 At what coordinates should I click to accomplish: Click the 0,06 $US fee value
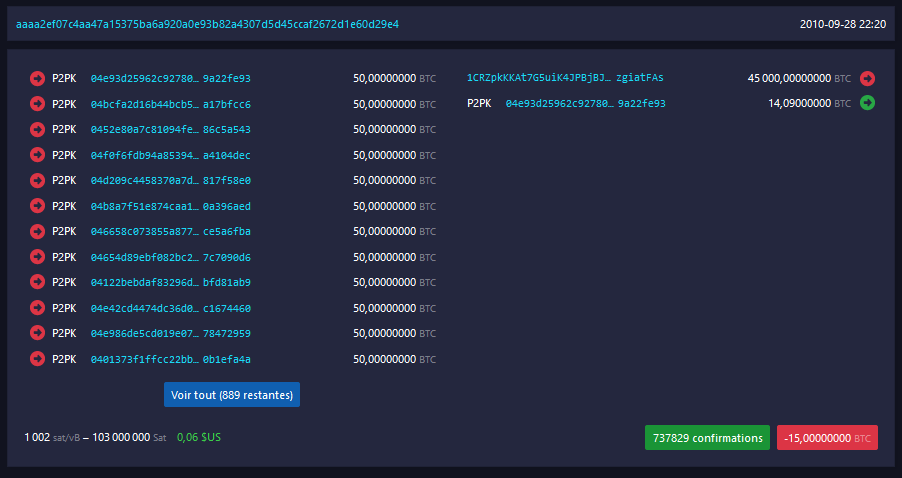[198, 437]
